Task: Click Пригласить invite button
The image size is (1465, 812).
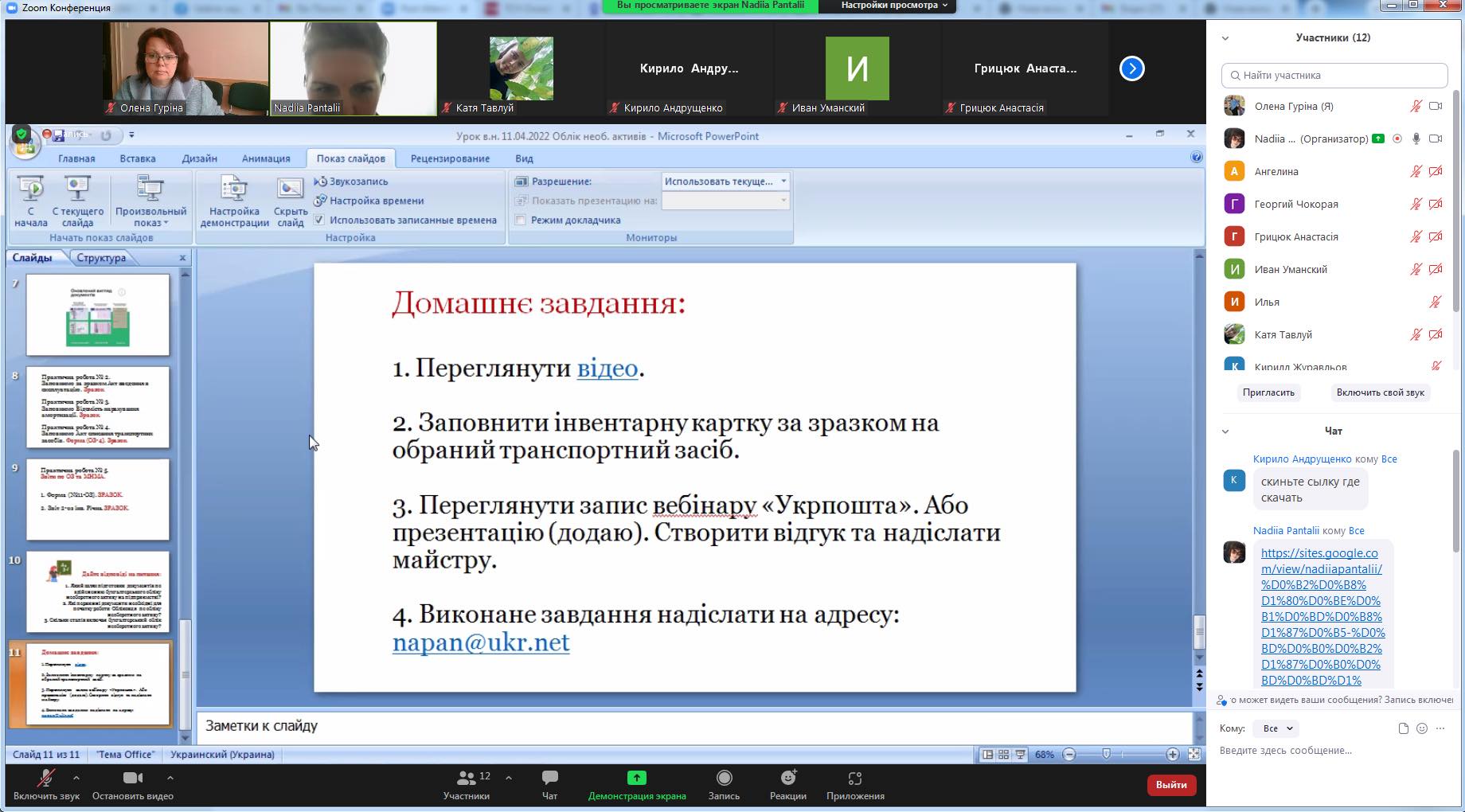Action: 1268,392
